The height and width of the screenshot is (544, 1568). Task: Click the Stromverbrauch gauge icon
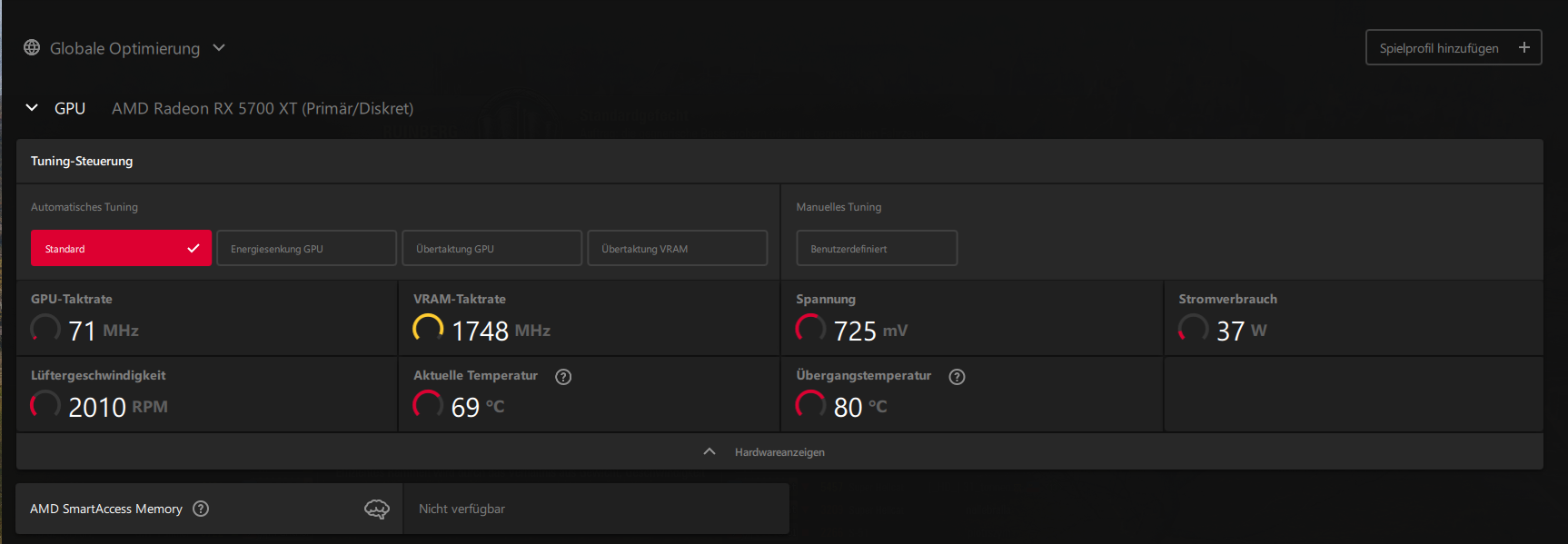[x=1193, y=328]
